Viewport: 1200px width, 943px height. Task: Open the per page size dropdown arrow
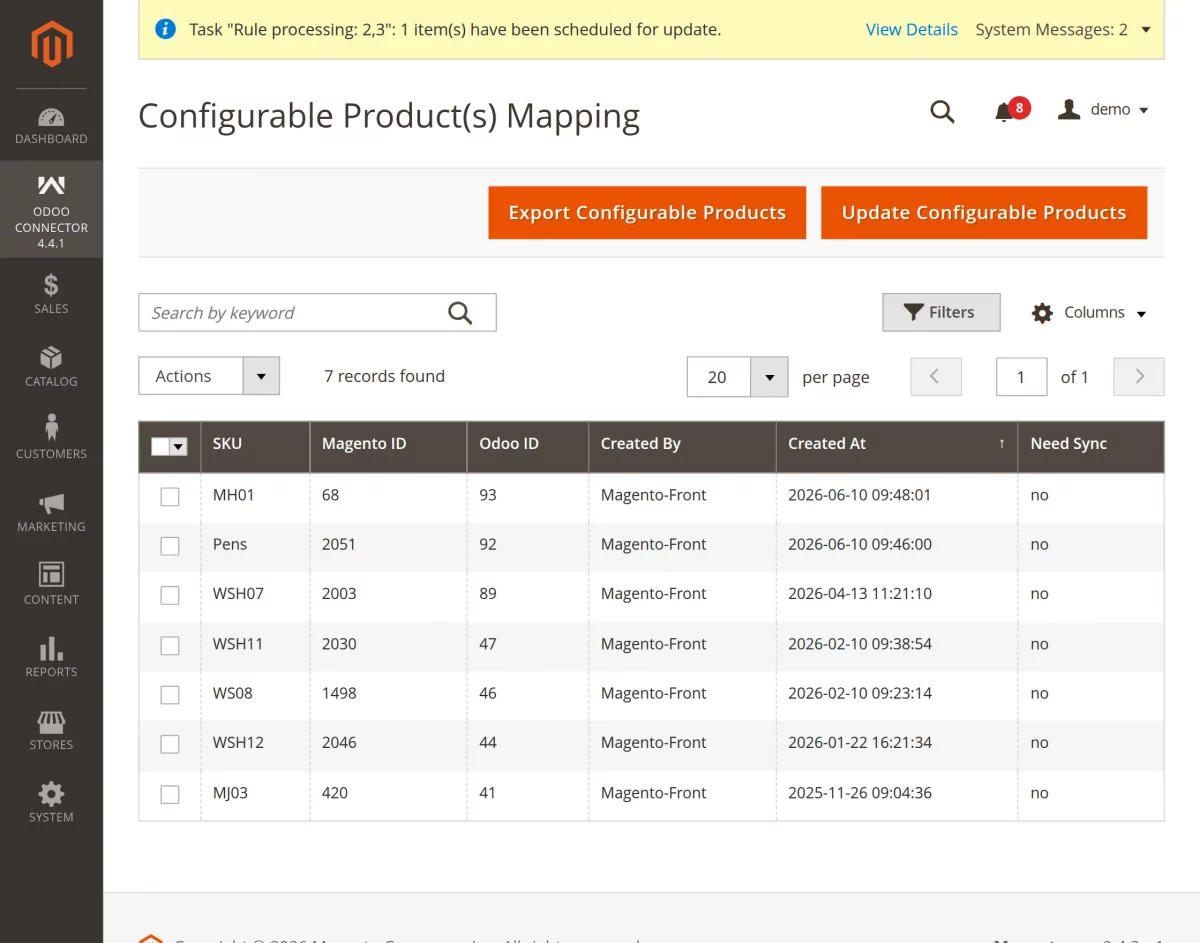[x=769, y=377]
